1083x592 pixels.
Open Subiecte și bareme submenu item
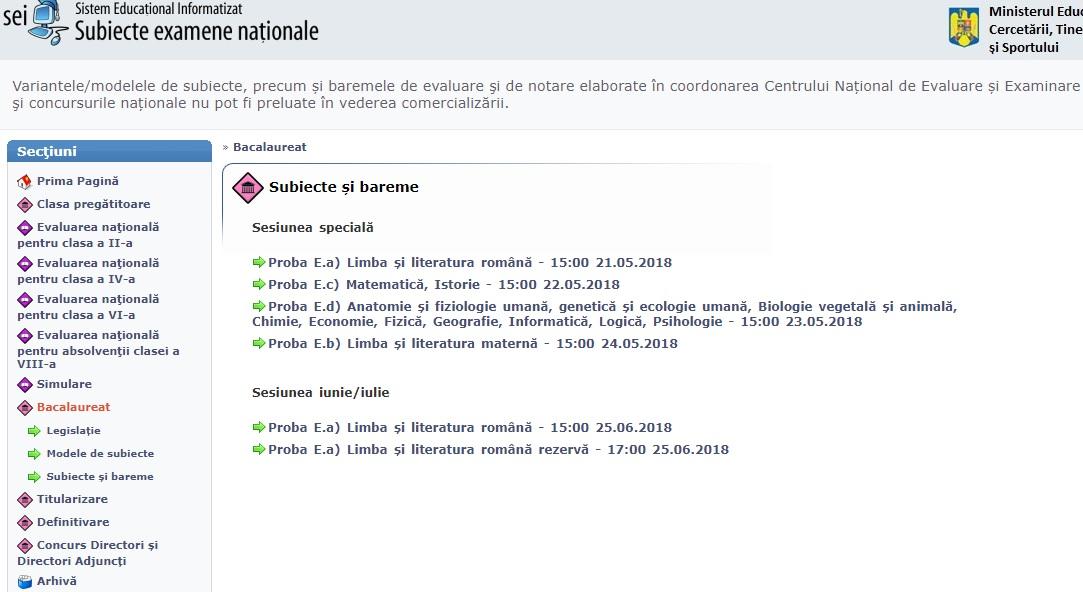click(x=100, y=477)
